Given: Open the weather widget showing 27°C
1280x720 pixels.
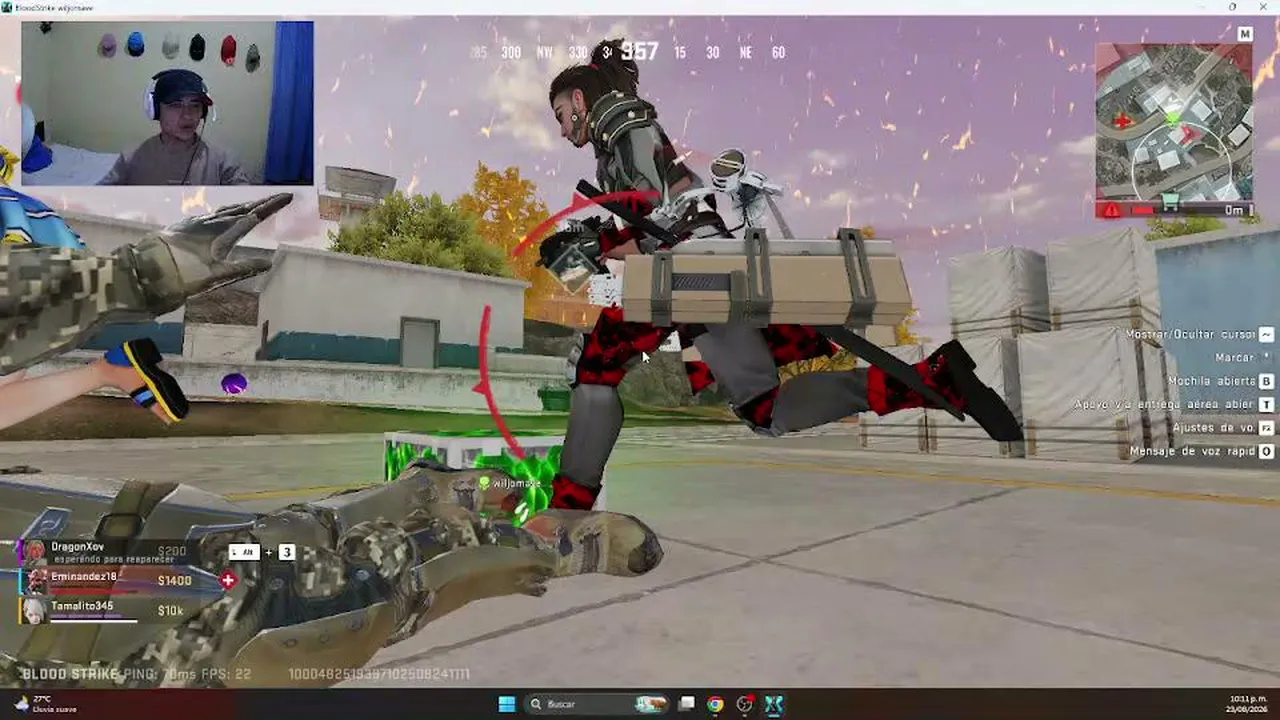Looking at the screenshot, I should (x=45, y=704).
